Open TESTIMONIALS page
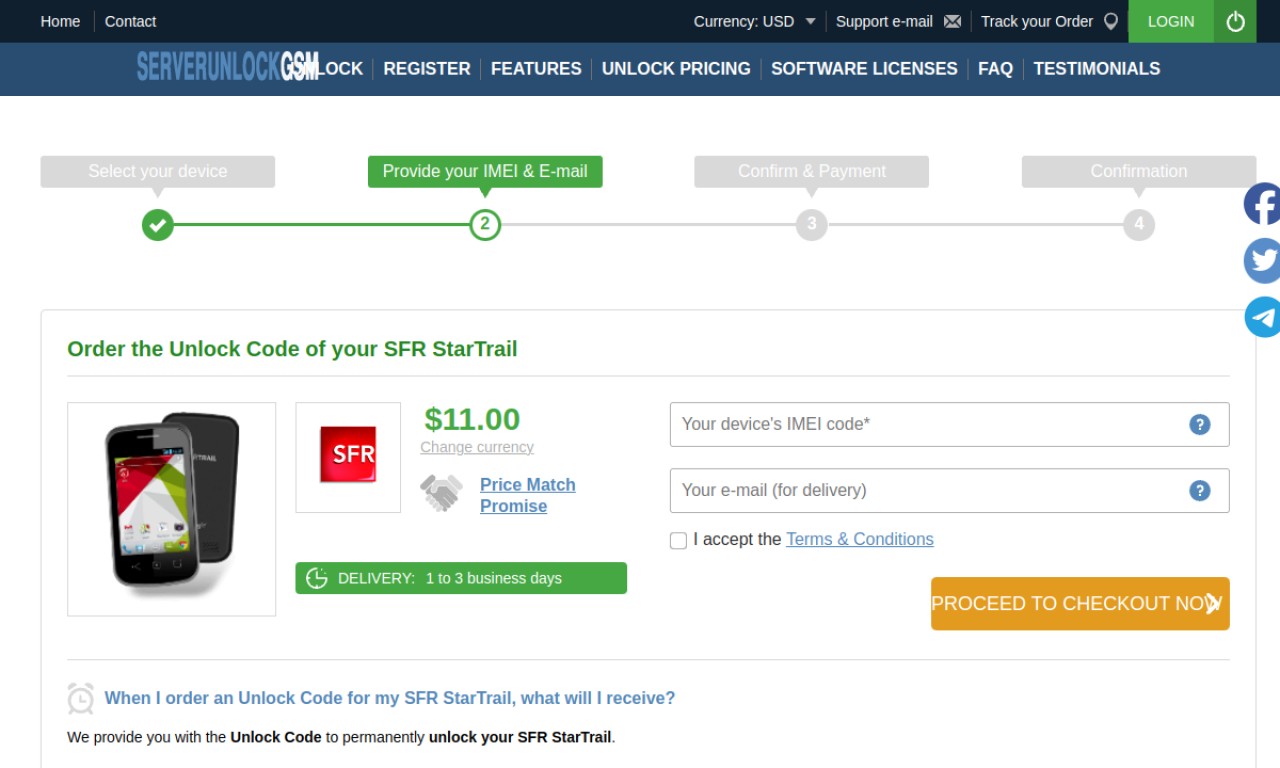Screen dimensions: 1280x768 [x=1097, y=68]
